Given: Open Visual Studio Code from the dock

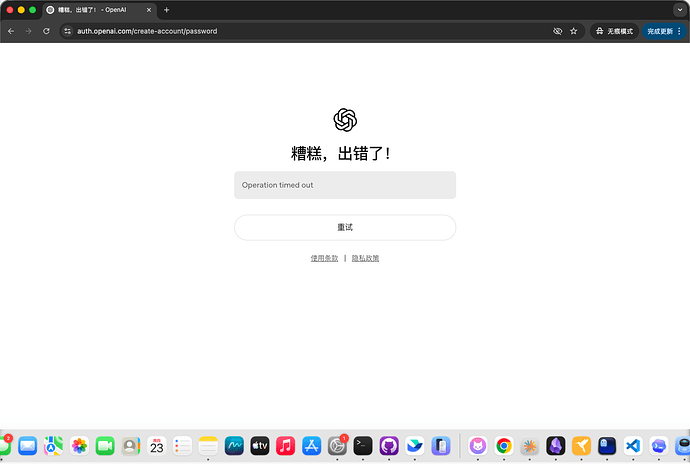Looking at the screenshot, I should [x=633, y=446].
